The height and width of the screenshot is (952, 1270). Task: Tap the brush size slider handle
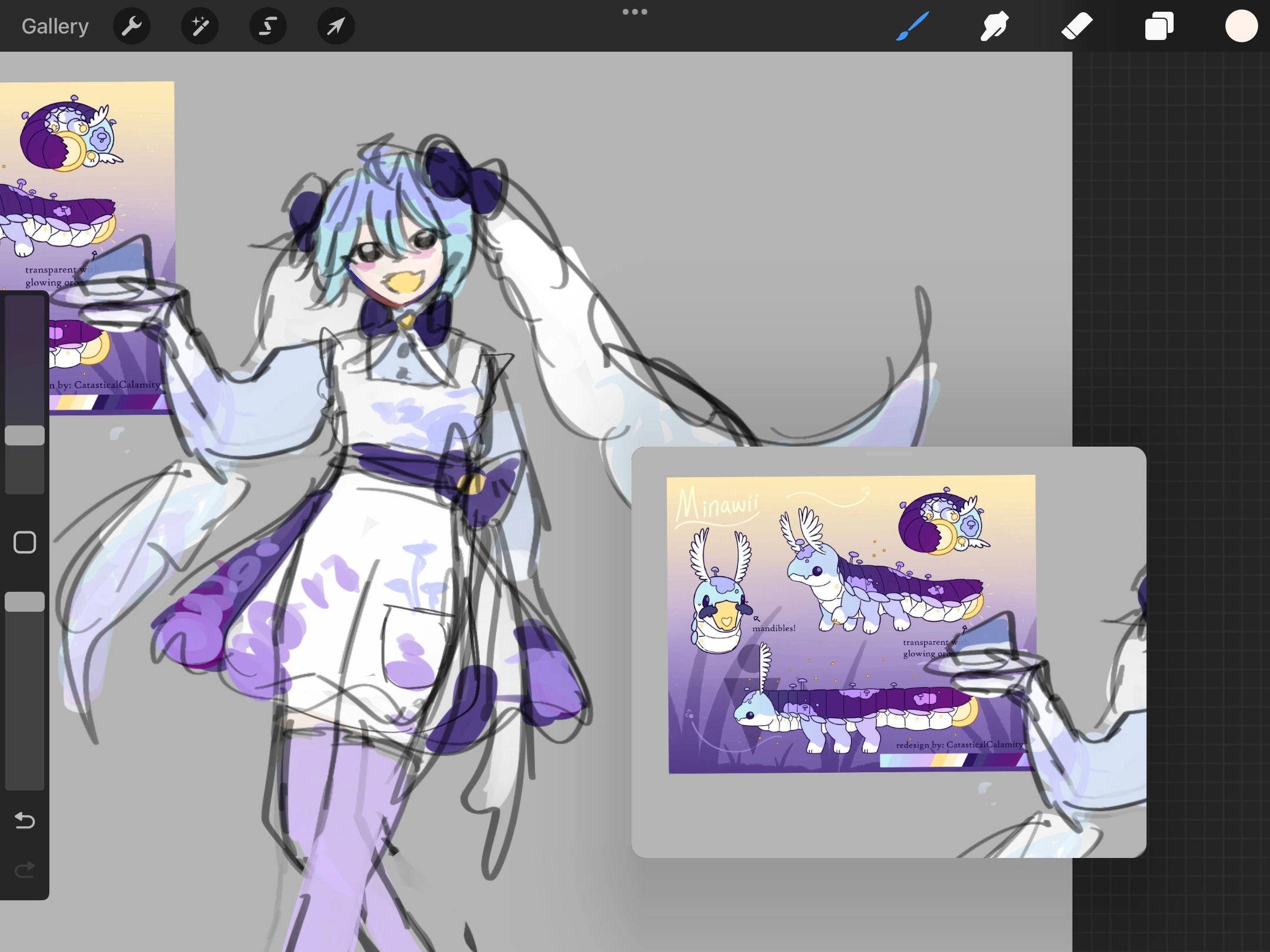(25, 435)
